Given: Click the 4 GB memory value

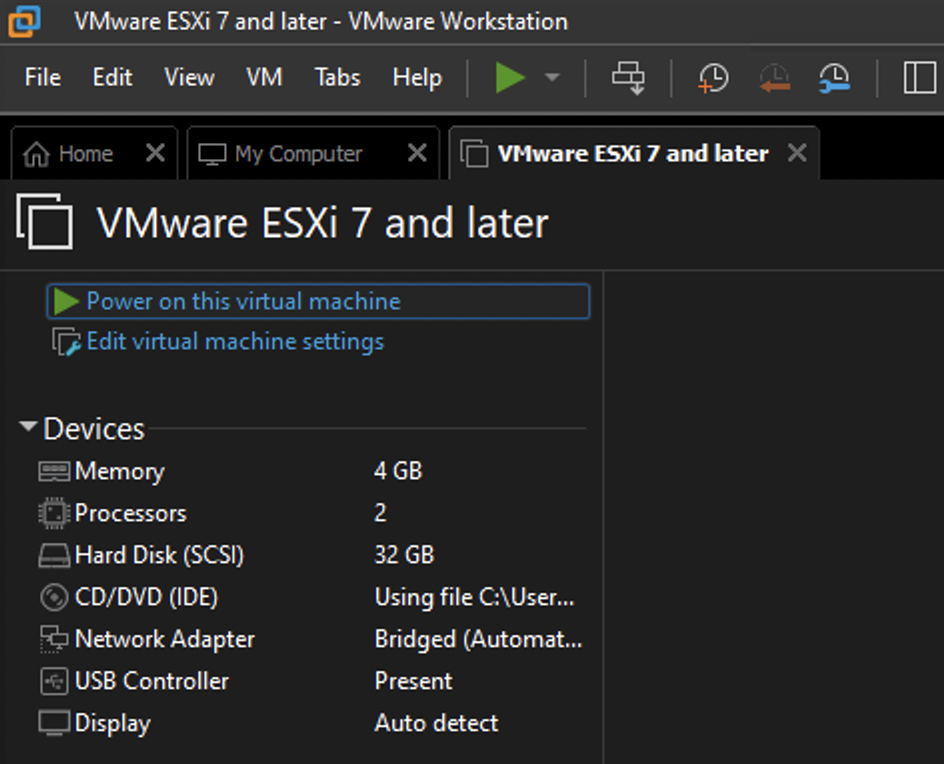Looking at the screenshot, I should pos(398,471).
